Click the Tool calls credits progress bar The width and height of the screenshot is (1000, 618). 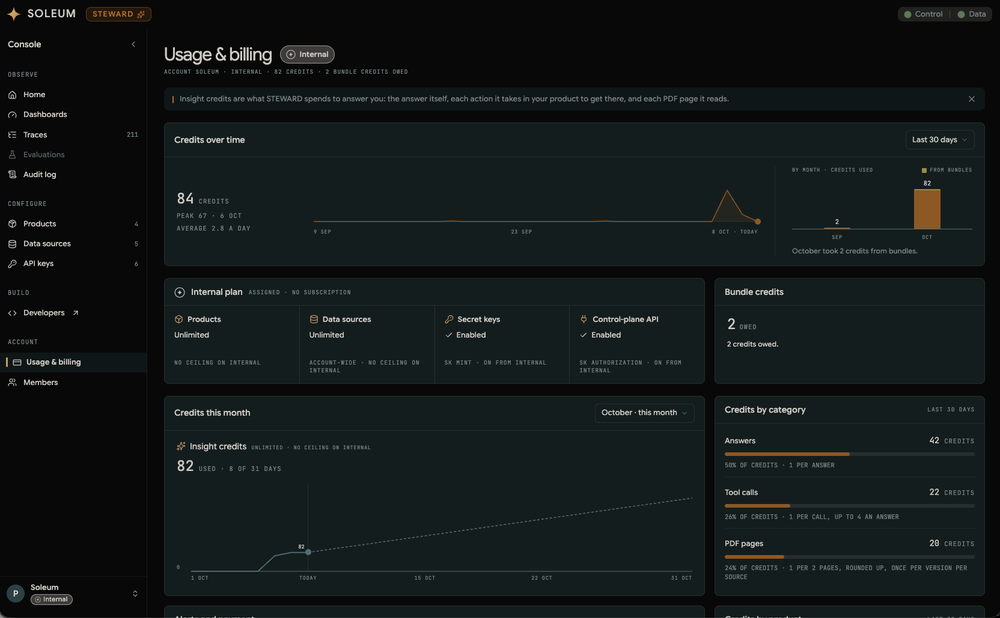point(849,506)
